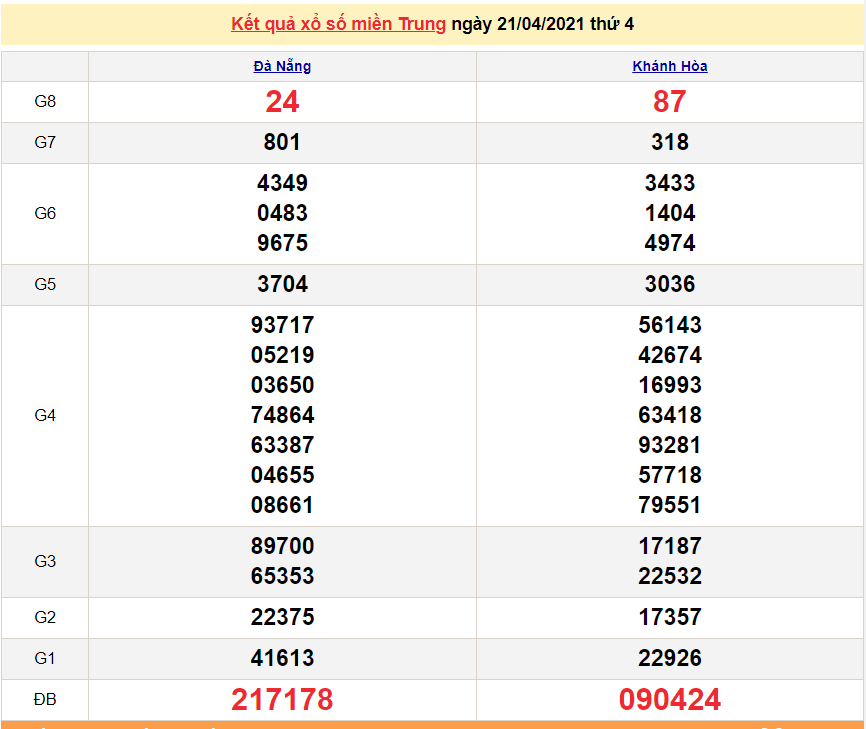Image resolution: width=866 pixels, height=729 pixels.
Task: Open the 'Kết quả xổ số miền Trung' link
Action: (338, 24)
